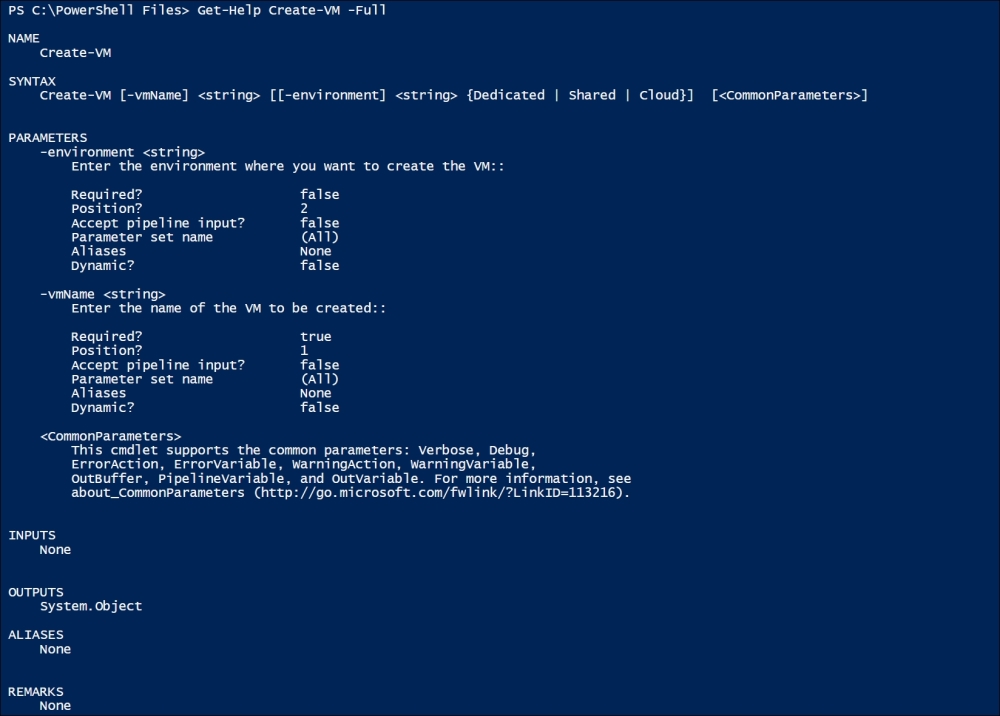Click the [-vmName] token in syntax line
The height and width of the screenshot is (716, 1000).
(x=154, y=96)
